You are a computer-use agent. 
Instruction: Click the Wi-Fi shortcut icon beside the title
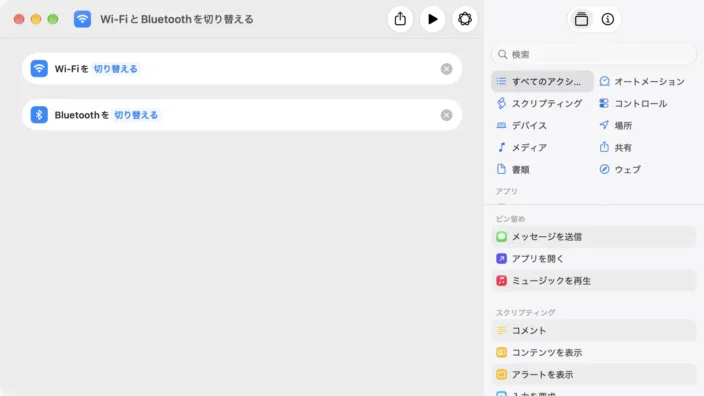pos(82,19)
